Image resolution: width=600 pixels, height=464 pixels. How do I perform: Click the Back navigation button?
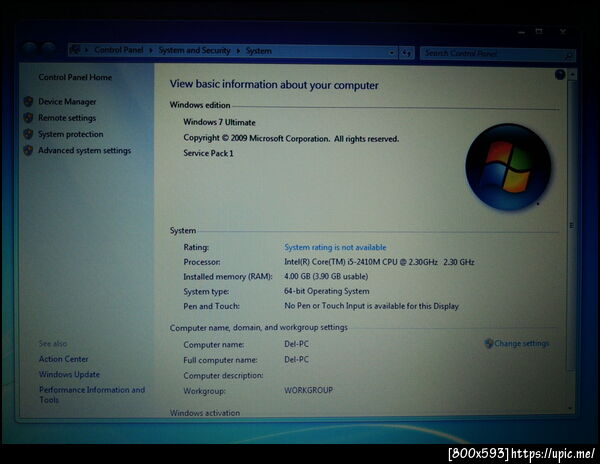coord(29,49)
